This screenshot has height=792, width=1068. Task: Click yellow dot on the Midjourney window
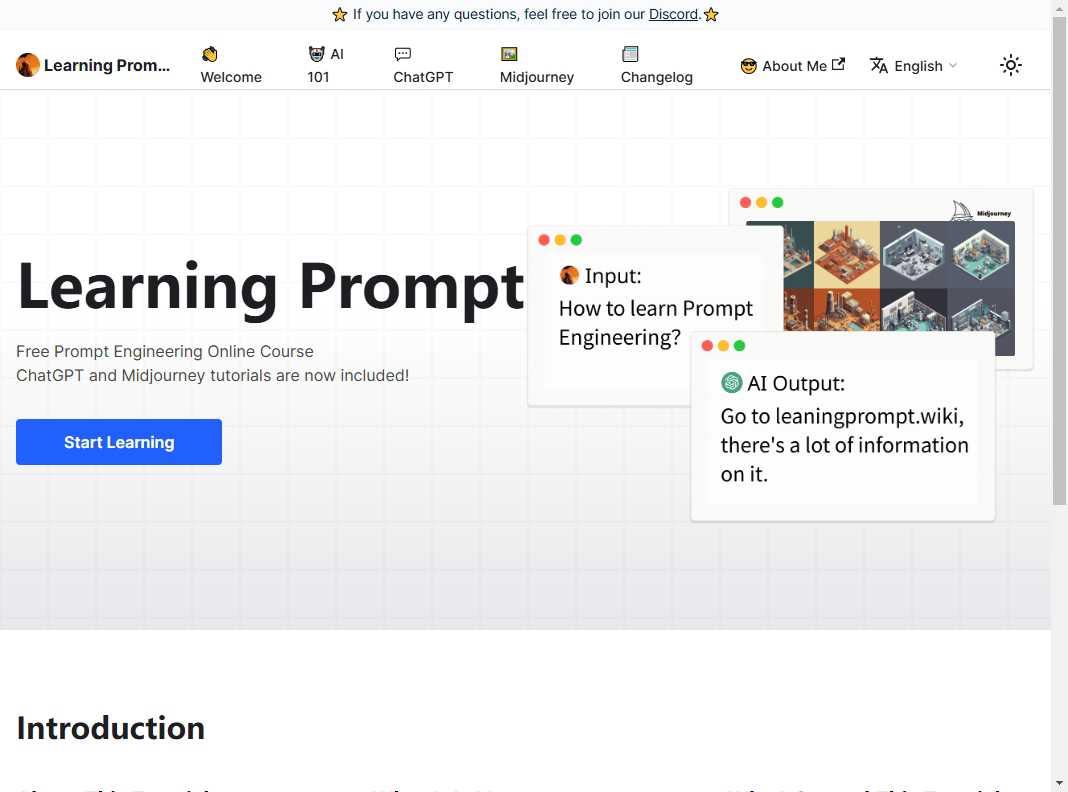(x=761, y=202)
